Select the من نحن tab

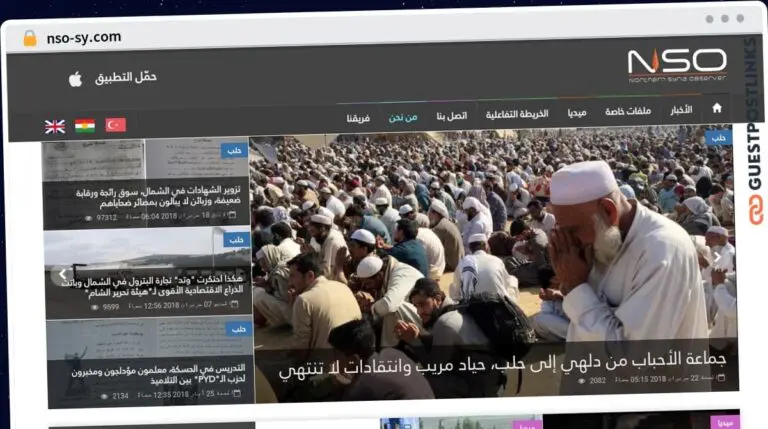tap(403, 117)
